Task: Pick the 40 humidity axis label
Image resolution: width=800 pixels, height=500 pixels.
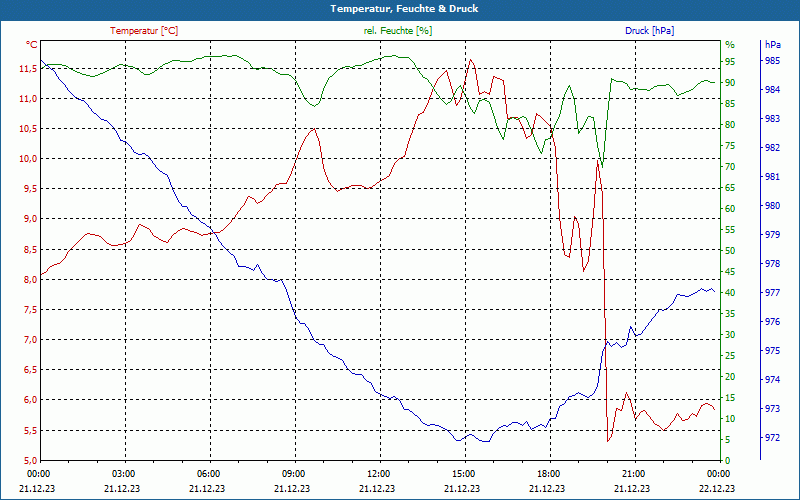Action: 730,293
